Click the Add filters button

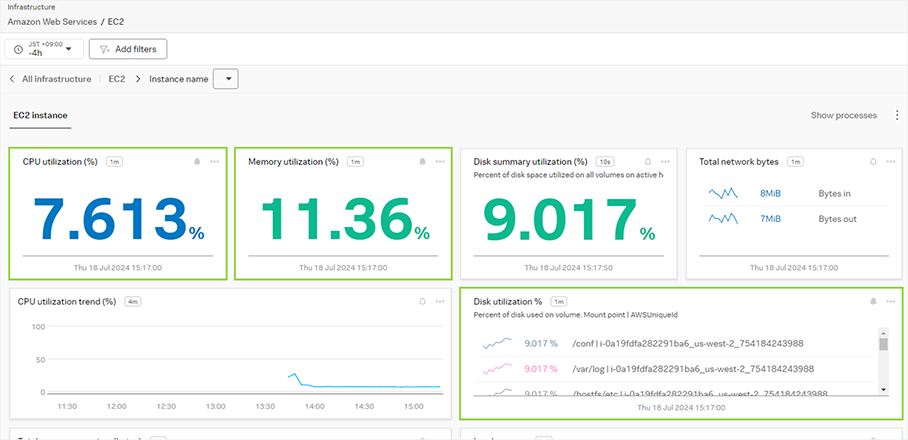(x=128, y=49)
